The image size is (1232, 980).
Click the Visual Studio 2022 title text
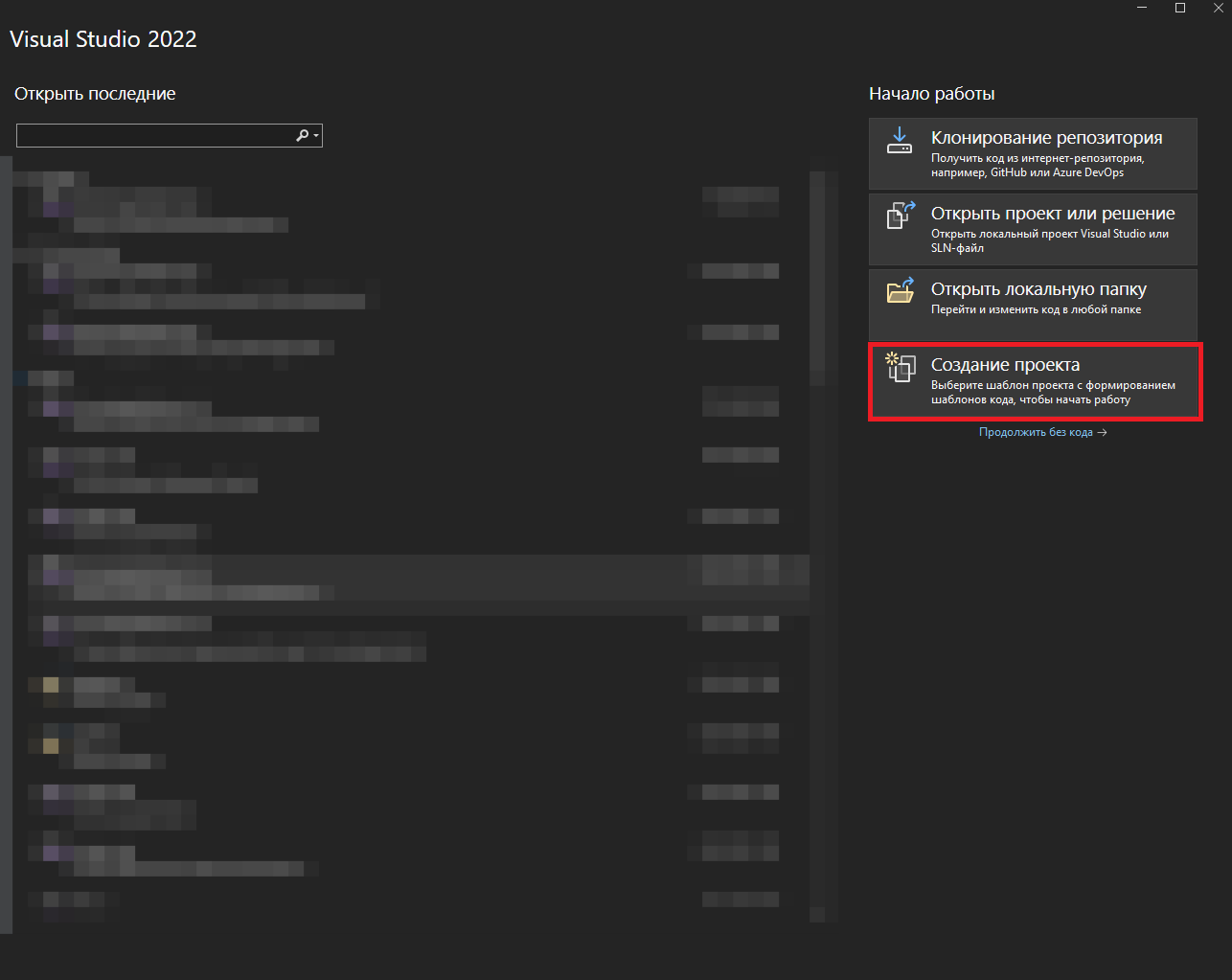tap(103, 39)
